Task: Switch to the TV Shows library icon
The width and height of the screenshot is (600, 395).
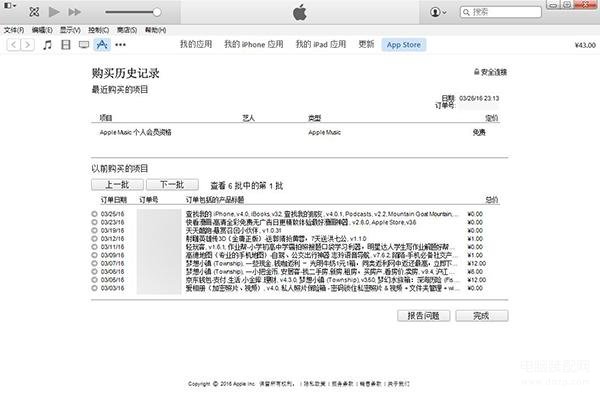Action: (84, 45)
